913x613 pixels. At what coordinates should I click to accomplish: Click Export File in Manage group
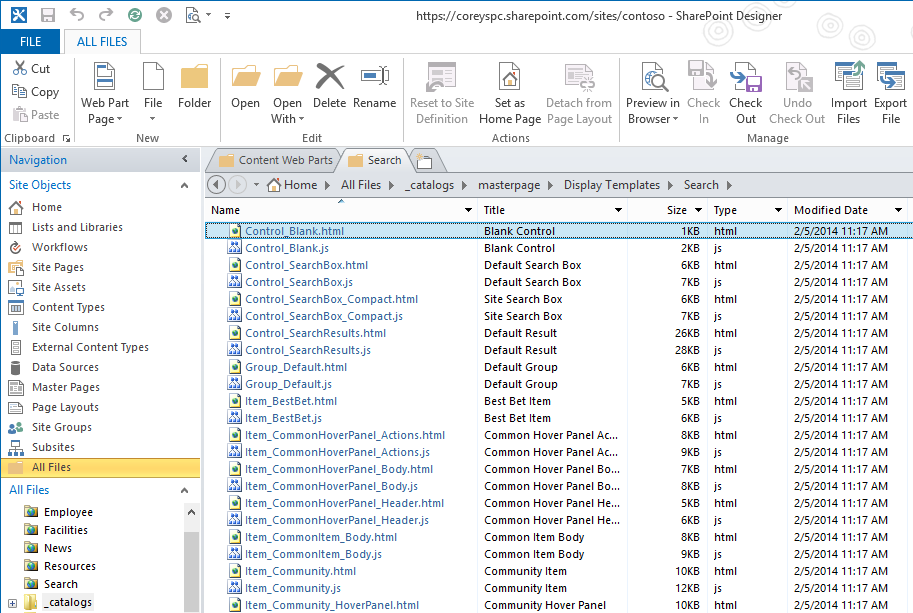click(890, 93)
